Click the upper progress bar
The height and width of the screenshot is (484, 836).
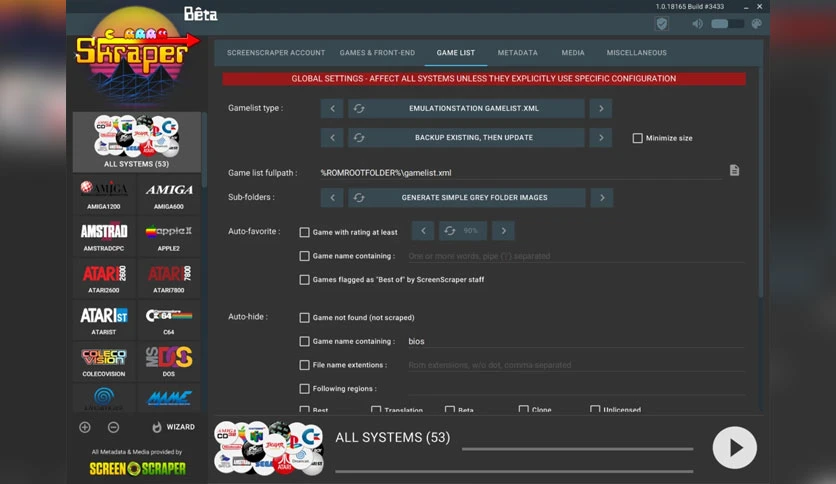pos(577,449)
